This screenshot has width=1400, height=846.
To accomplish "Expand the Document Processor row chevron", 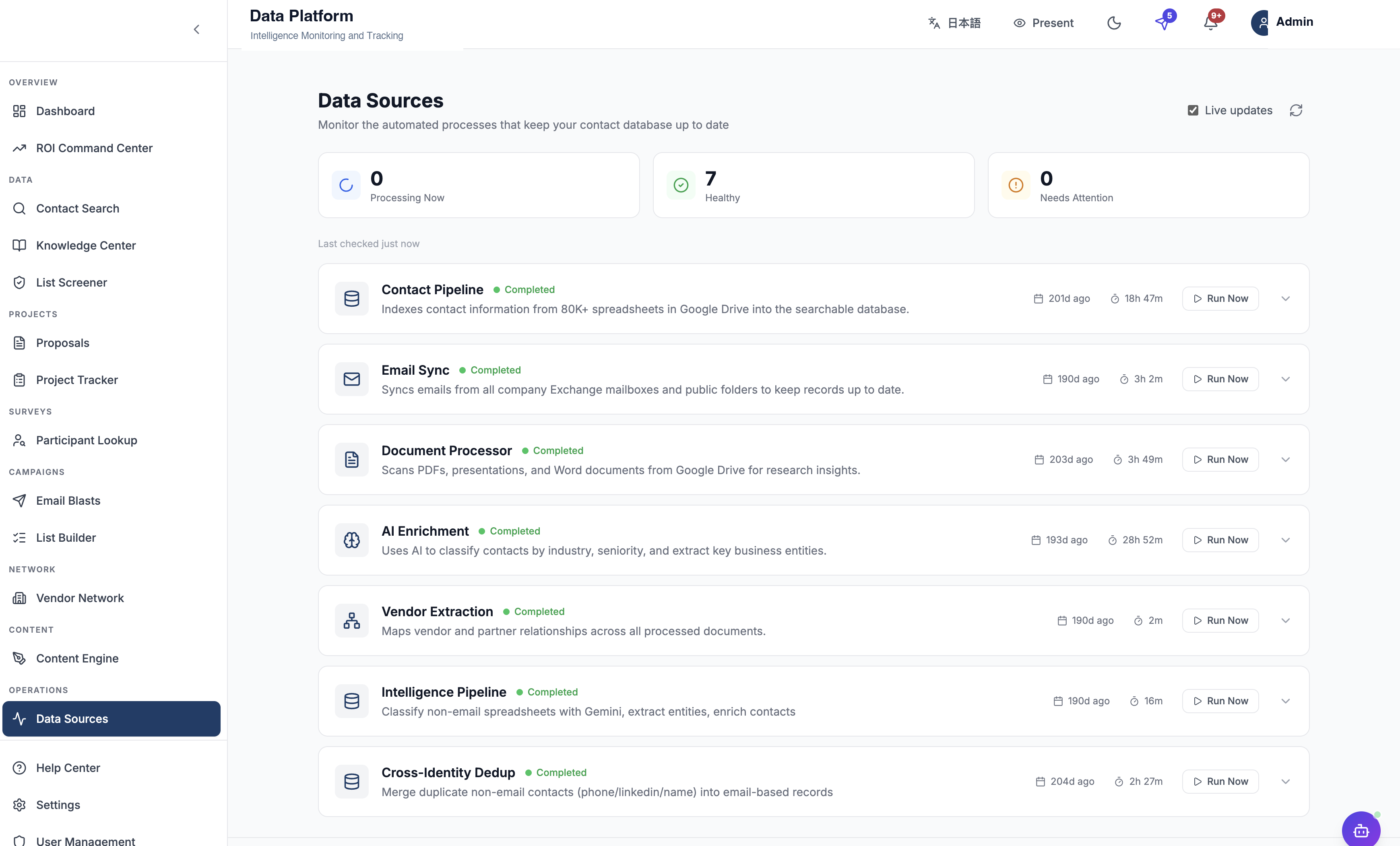I will pyautogui.click(x=1286, y=460).
